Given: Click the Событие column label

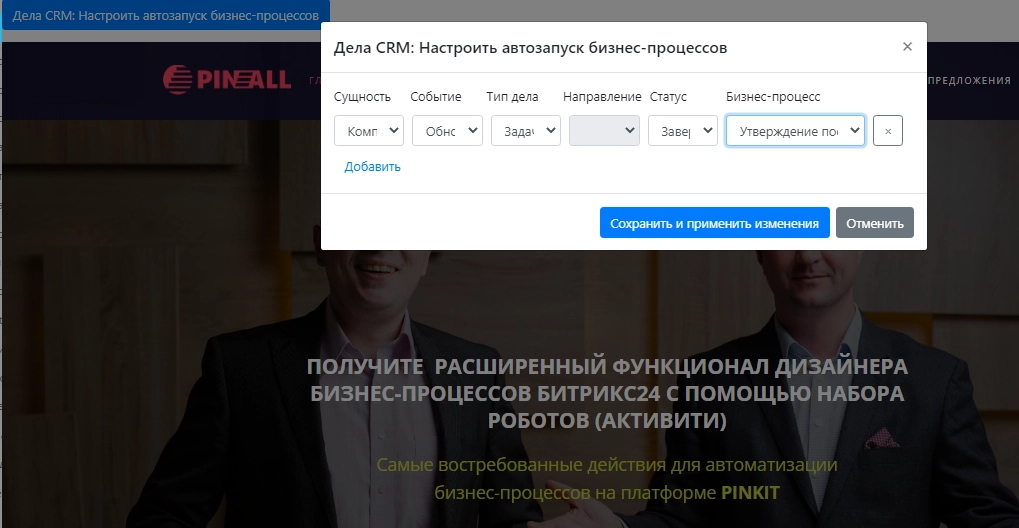Looking at the screenshot, I should tap(435, 97).
